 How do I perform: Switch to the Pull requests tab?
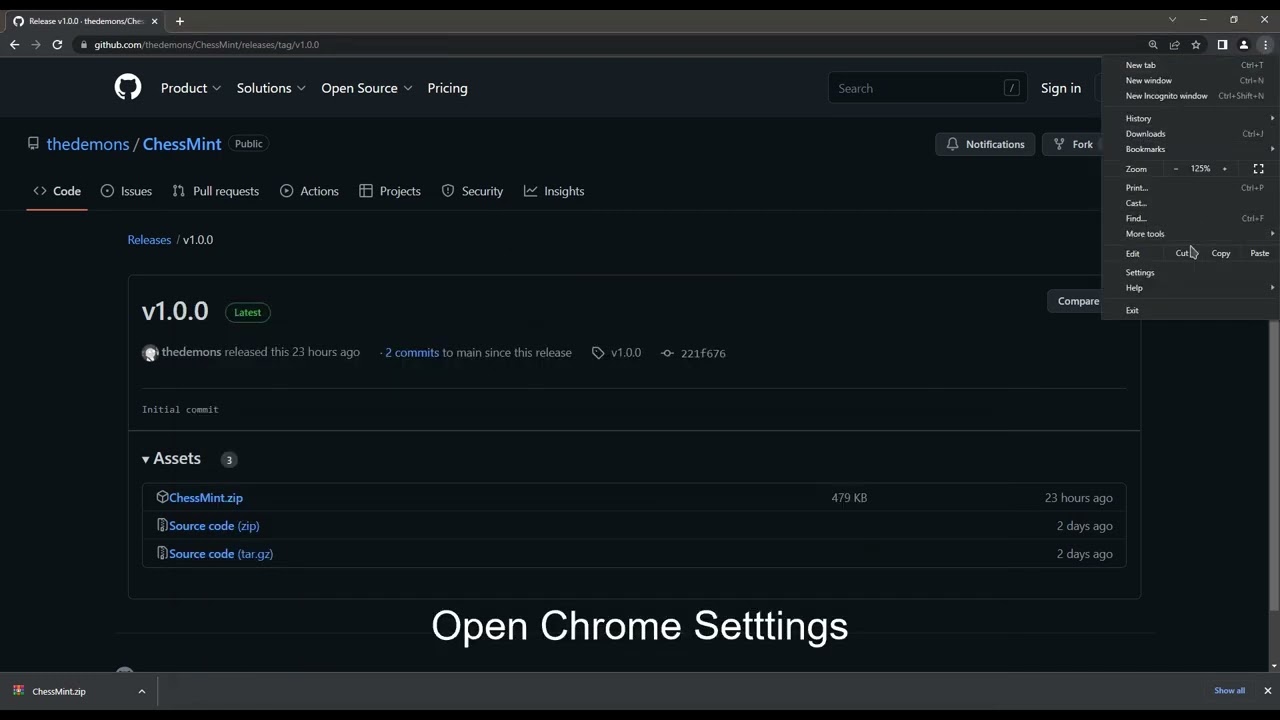215,191
